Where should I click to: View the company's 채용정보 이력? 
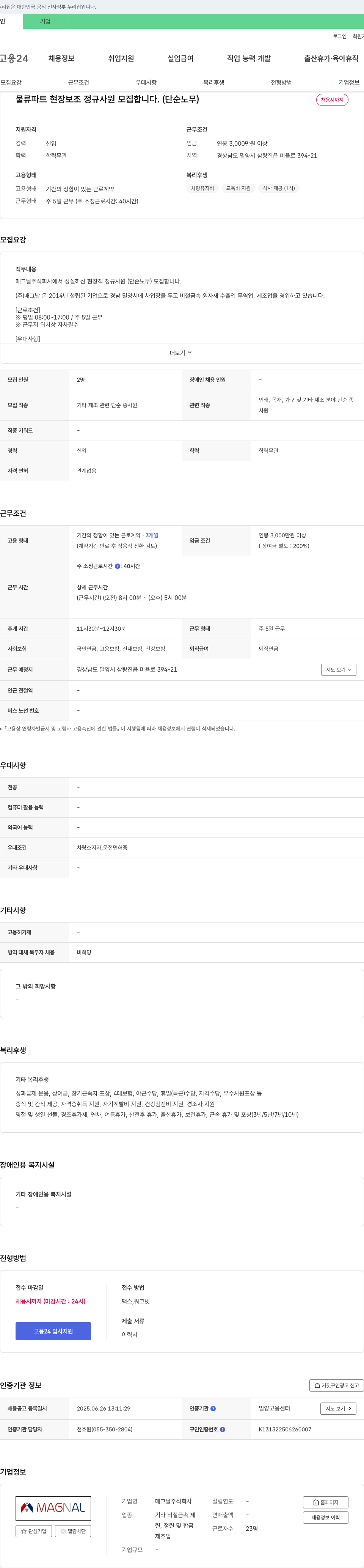(x=326, y=1518)
